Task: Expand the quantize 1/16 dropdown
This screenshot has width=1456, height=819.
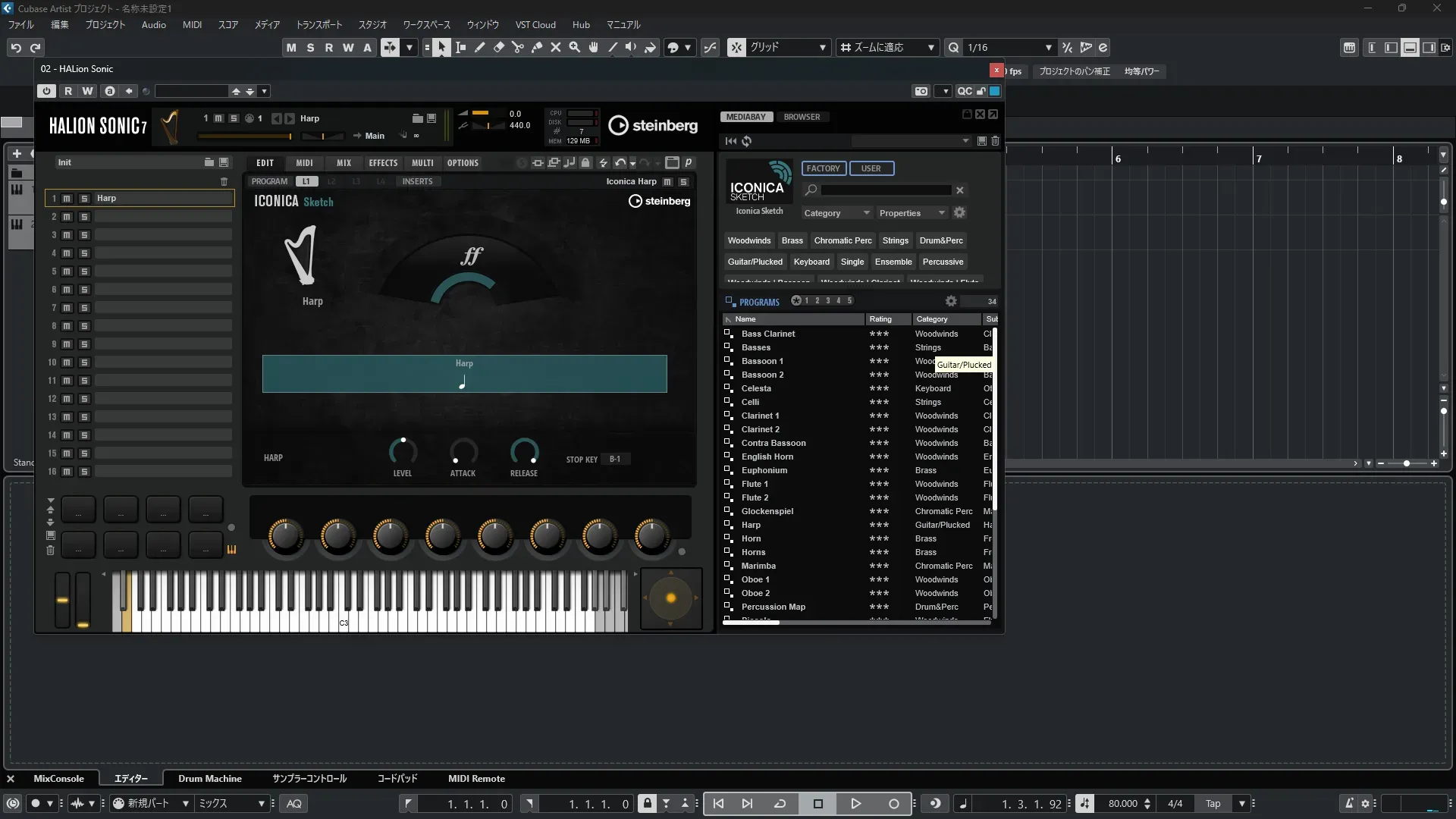Action: [x=1048, y=47]
